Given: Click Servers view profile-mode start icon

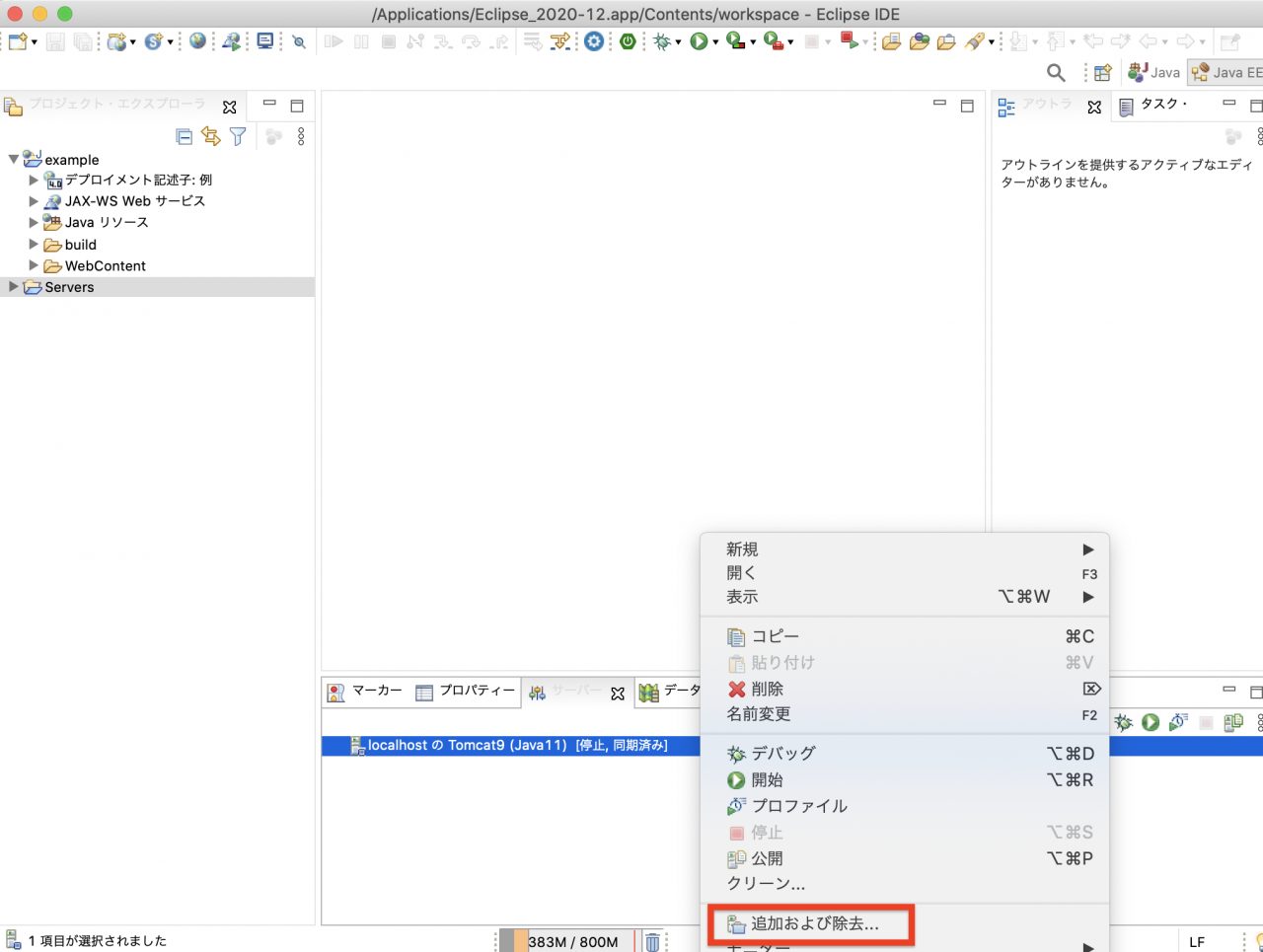Looking at the screenshot, I should [x=1178, y=722].
